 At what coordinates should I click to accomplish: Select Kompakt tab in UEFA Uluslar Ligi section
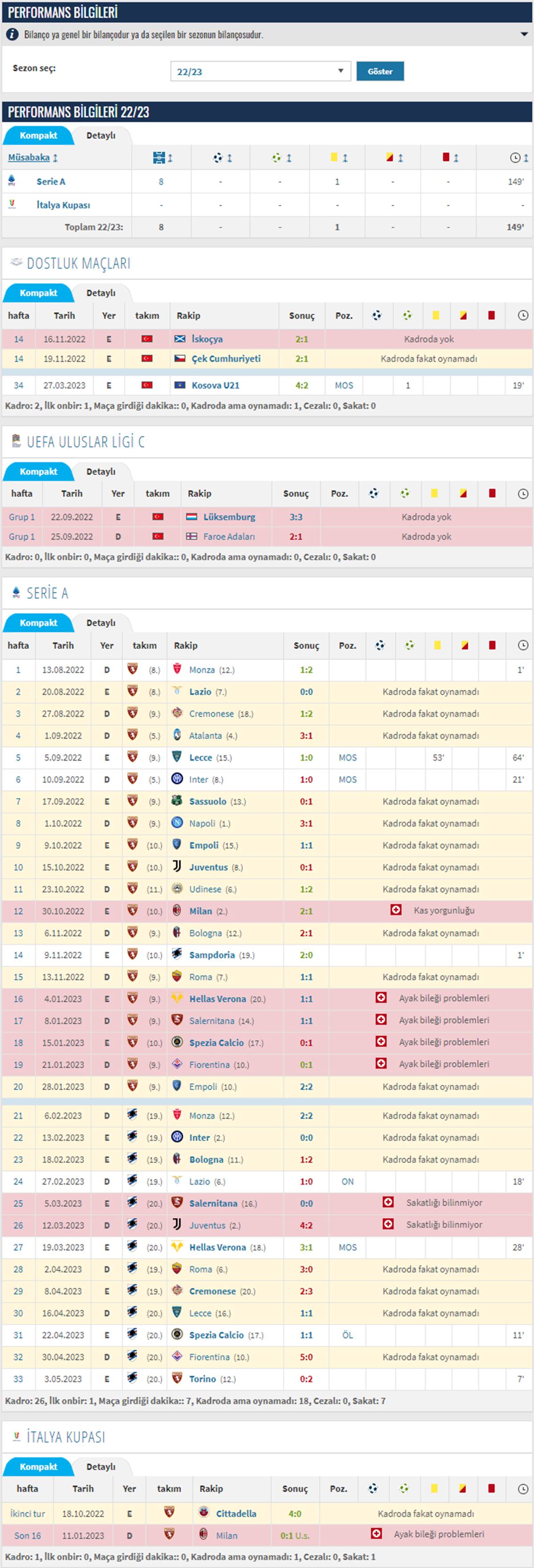click(38, 471)
